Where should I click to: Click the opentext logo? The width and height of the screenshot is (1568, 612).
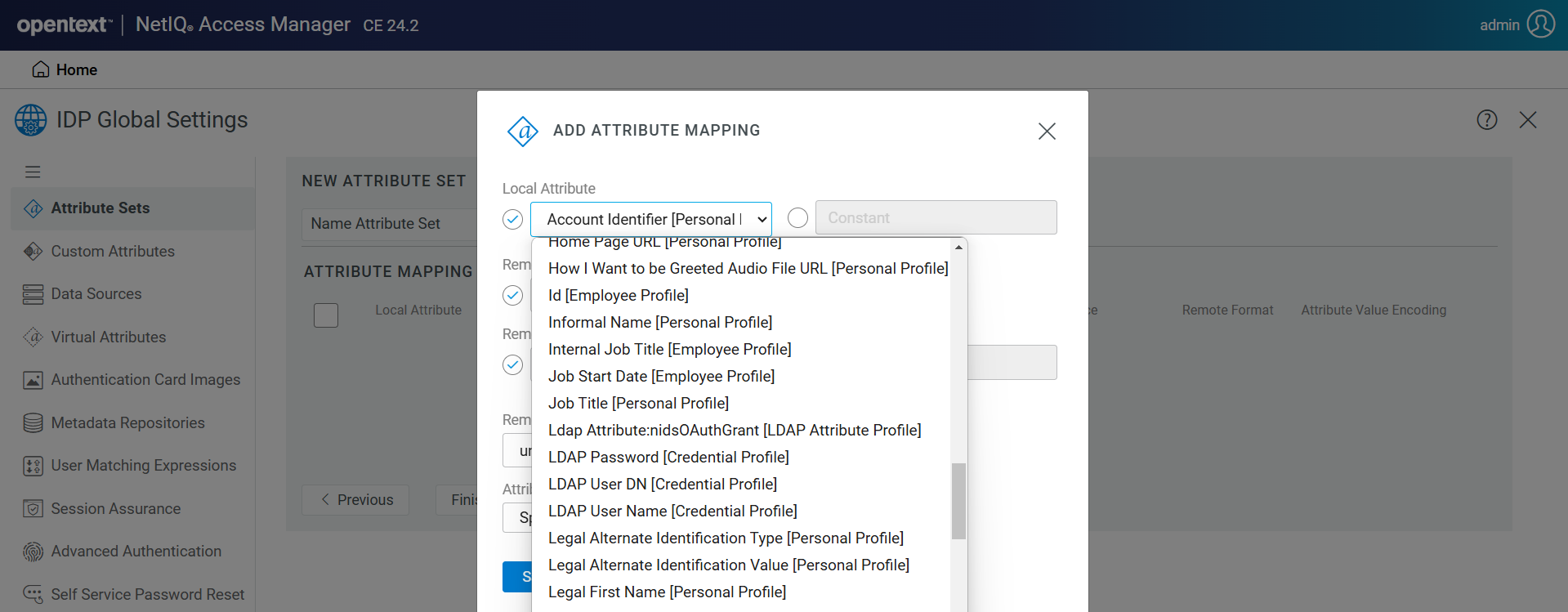[x=65, y=25]
